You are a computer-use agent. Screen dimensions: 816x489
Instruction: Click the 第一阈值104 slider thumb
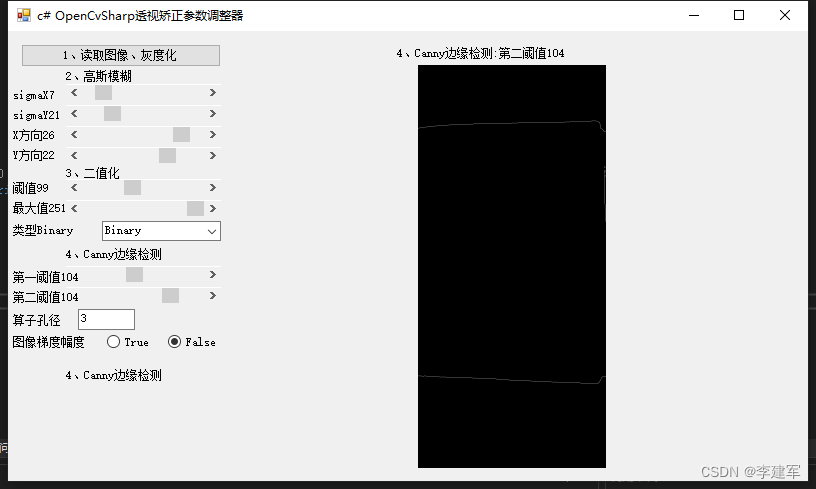tap(134, 275)
